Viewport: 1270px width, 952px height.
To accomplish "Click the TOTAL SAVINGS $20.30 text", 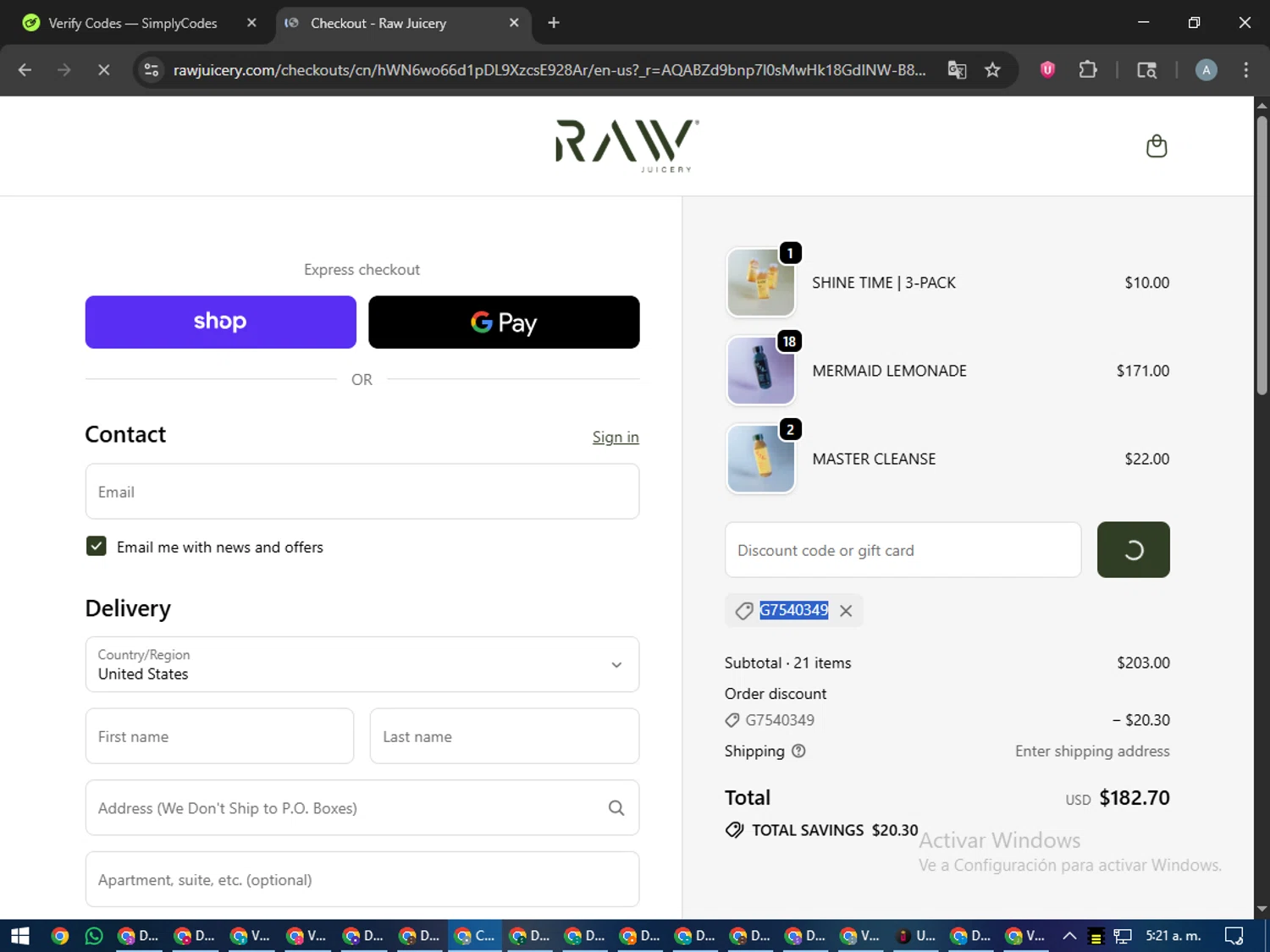I will pos(835,830).
